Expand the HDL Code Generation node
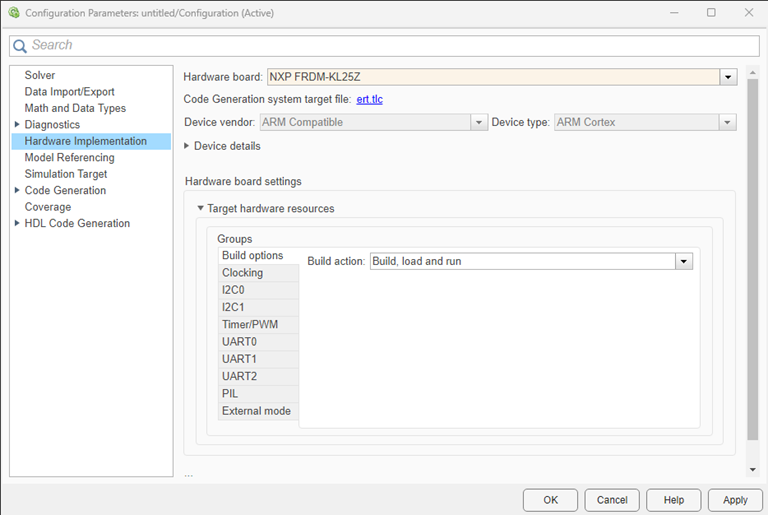This screenshot has width=768, height=515. pos(17,224)
